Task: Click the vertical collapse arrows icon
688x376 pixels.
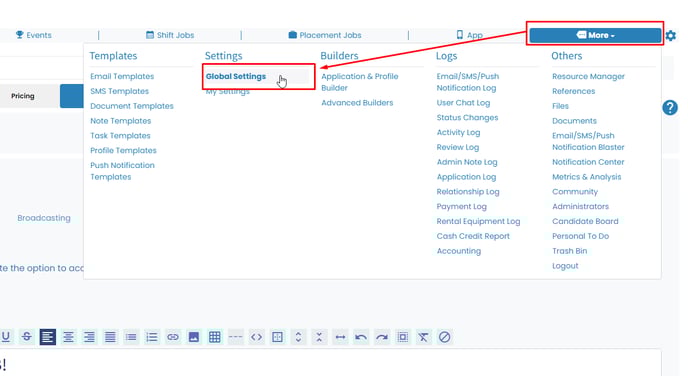Action: tap(319, 337)
